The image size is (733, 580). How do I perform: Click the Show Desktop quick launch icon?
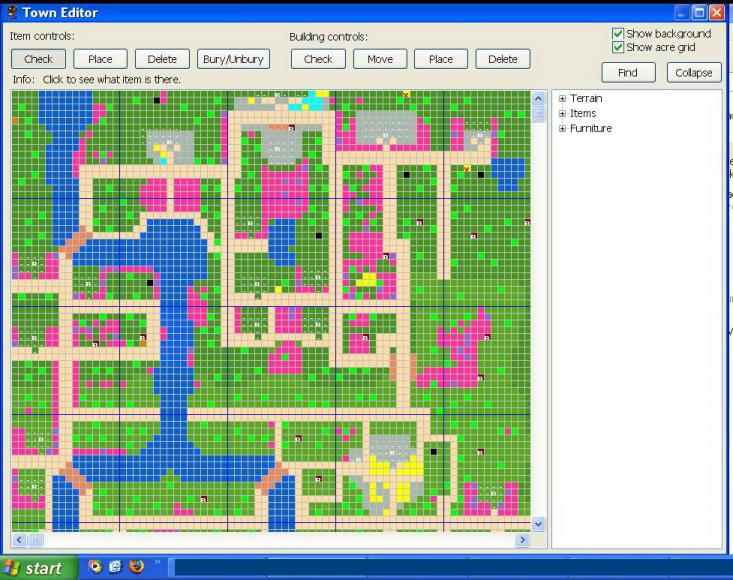[x=115, y=566]
